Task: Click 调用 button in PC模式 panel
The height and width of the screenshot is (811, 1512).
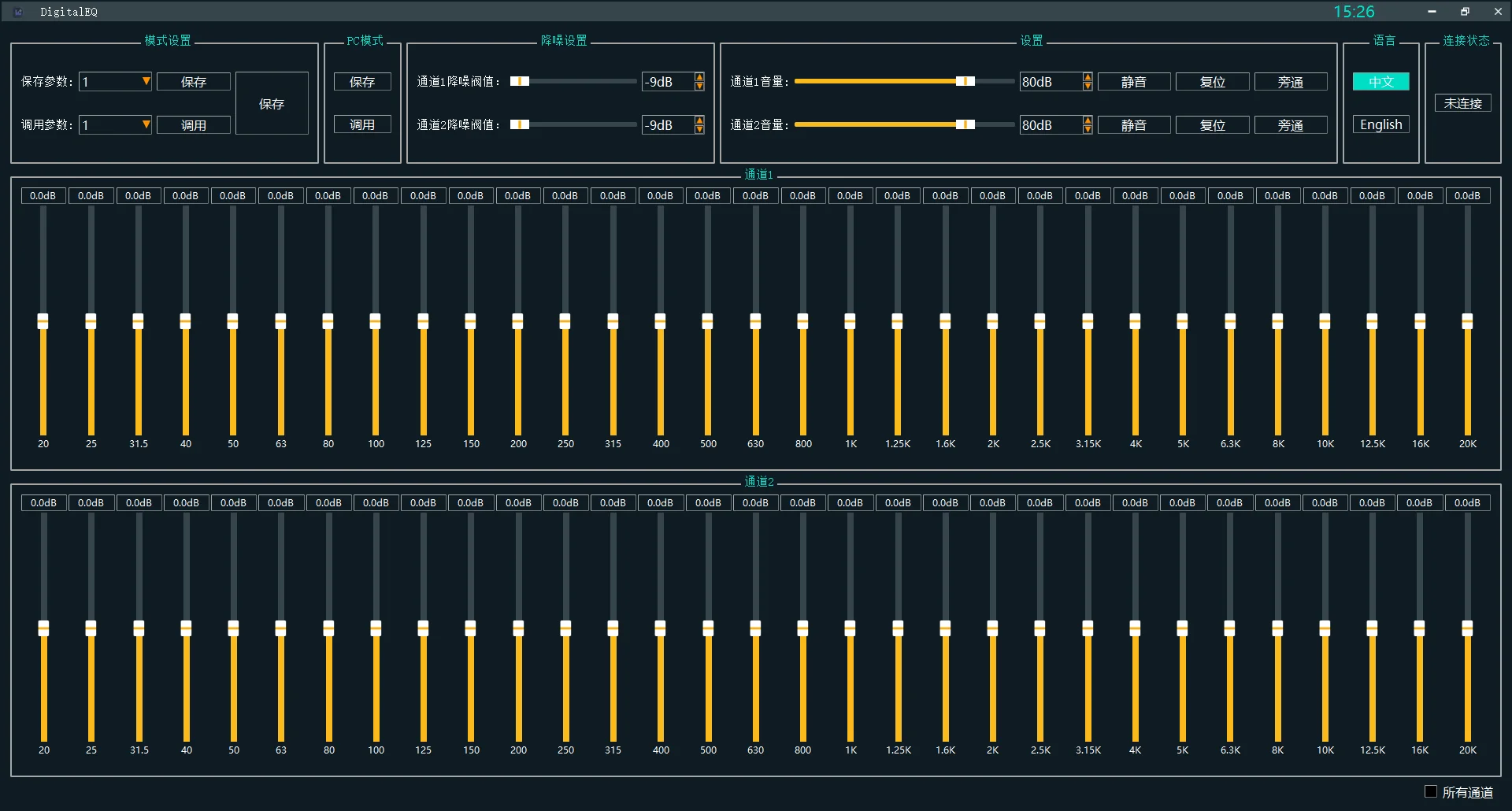Action: pyautogui.click(x=362, y=124)
